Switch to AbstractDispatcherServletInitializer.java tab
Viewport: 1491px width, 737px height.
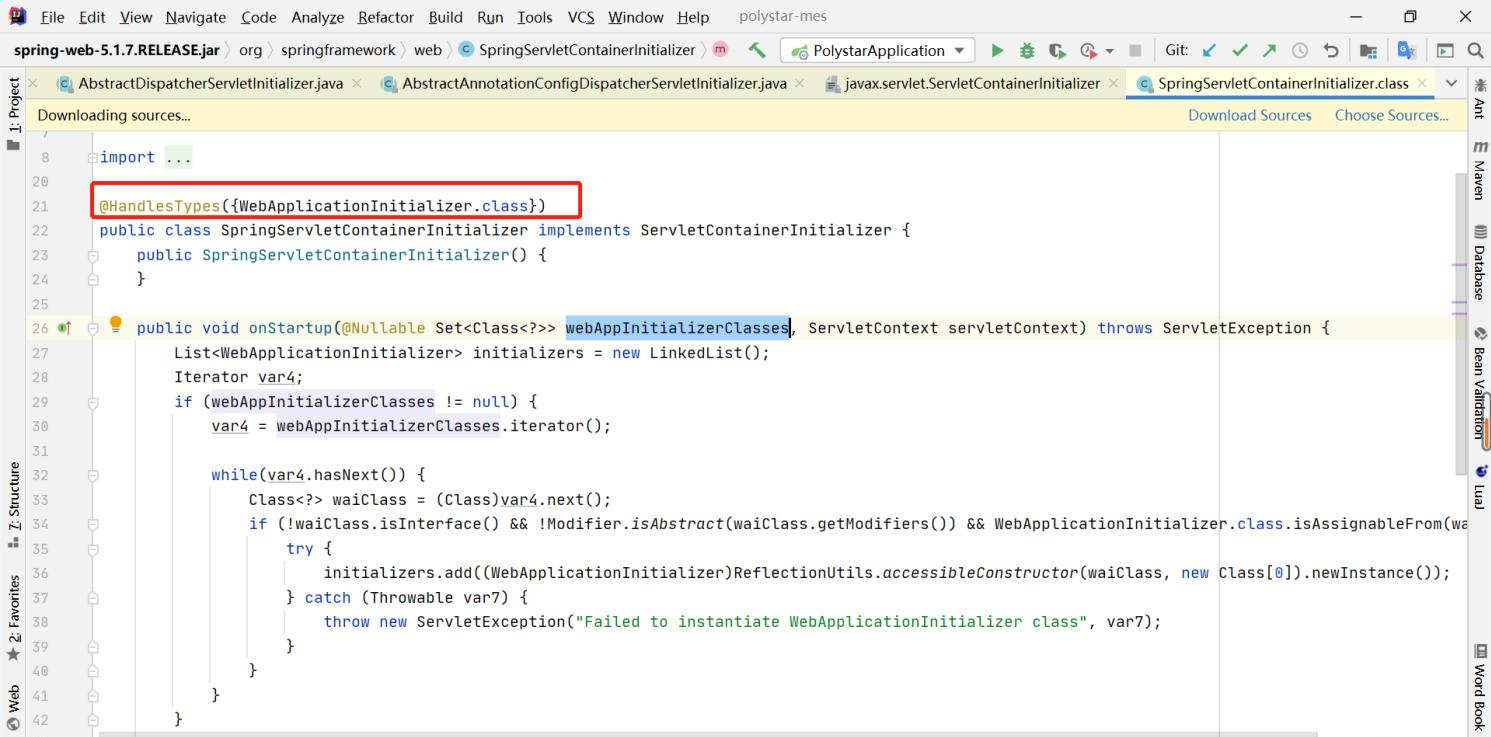click(210, 83)
